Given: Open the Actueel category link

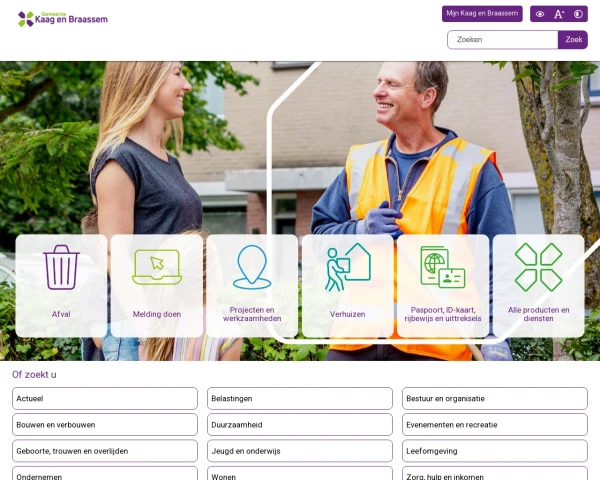Looking at the screenshot, I should click(x=105, y=398).
